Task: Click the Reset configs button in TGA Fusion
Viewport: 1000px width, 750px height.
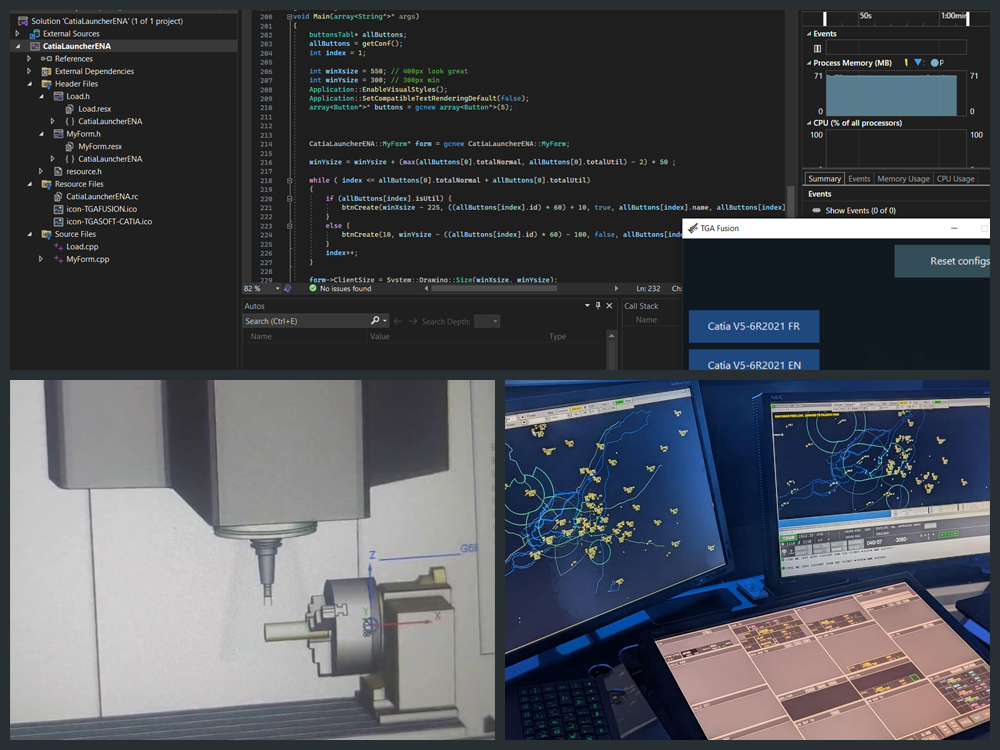Action: (942, 261)
